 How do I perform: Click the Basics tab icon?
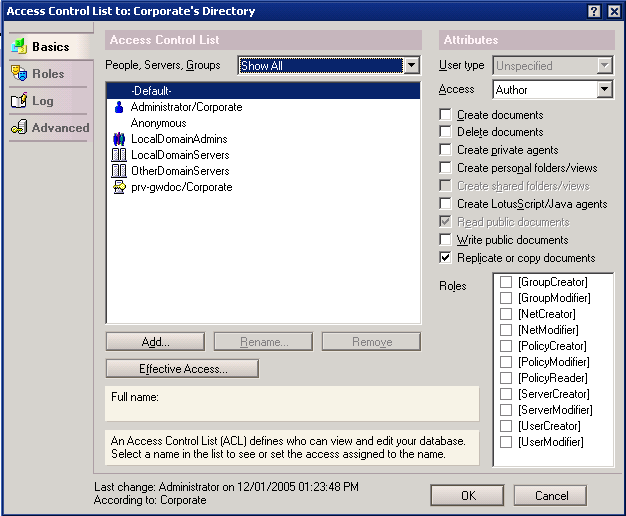19,46
